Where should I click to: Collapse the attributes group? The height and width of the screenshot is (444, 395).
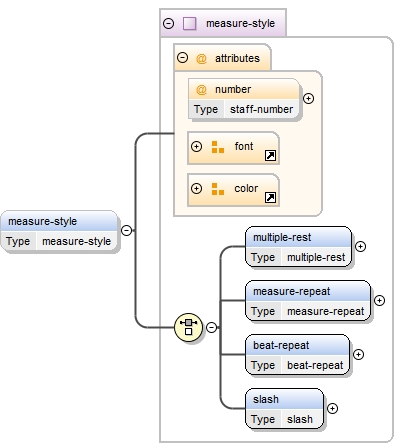click(182, 58)
